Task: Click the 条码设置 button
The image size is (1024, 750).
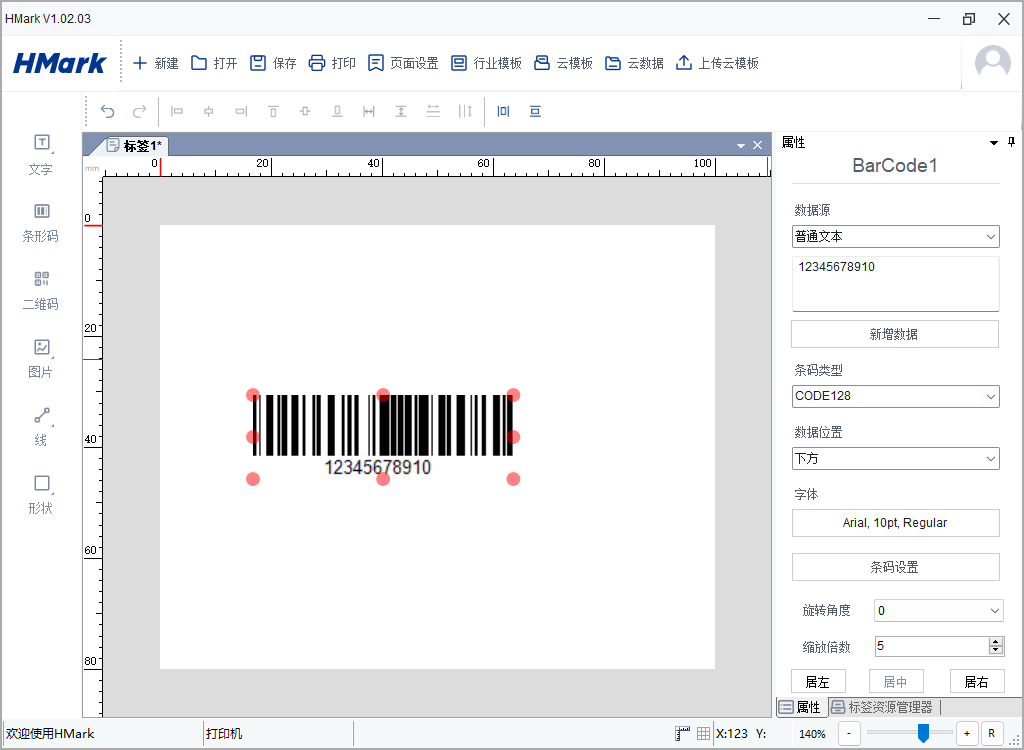Action: (x=895, y=567)
